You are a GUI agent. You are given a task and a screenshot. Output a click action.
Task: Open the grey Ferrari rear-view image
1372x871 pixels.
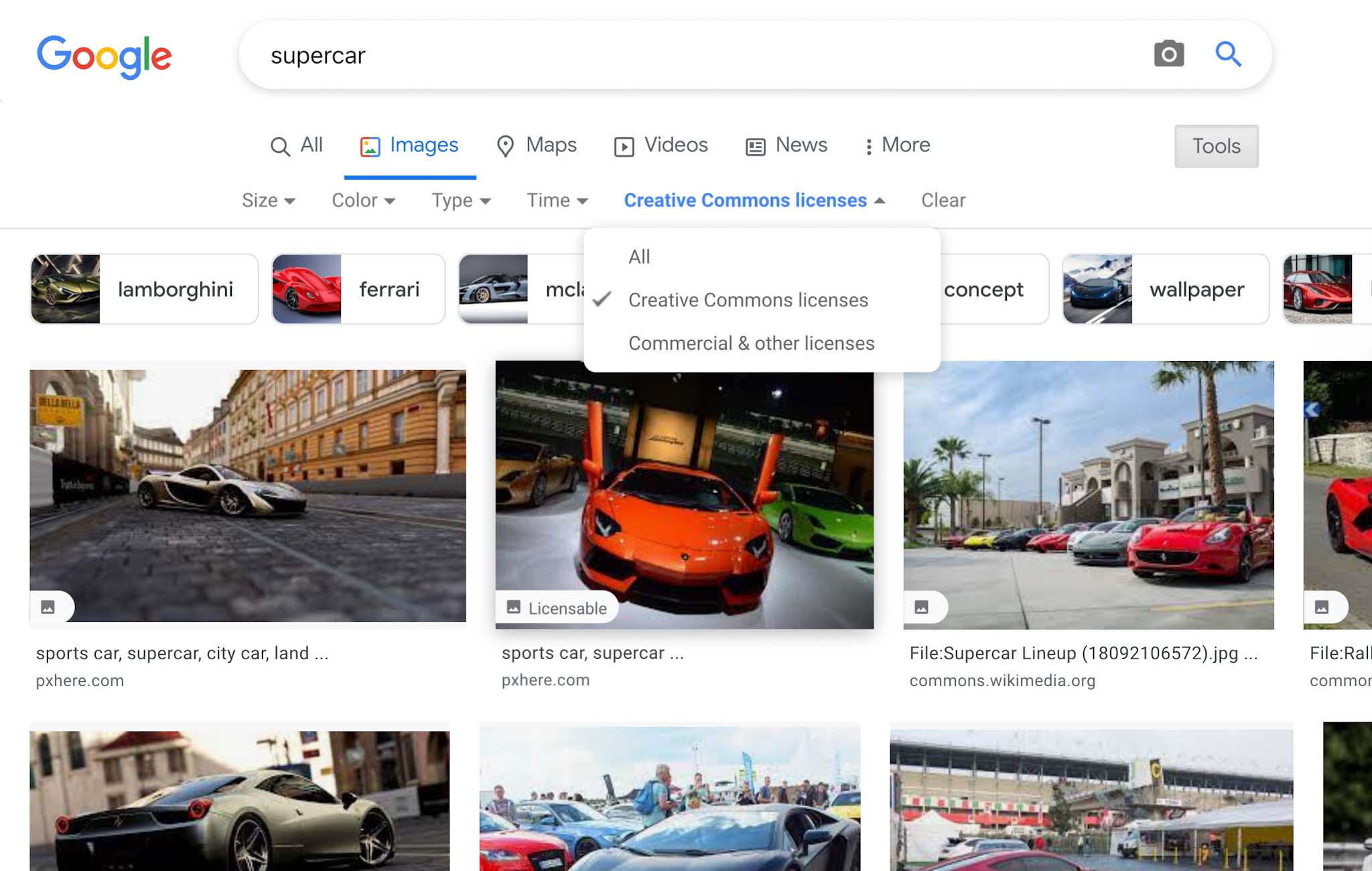[x=239, y=801]
